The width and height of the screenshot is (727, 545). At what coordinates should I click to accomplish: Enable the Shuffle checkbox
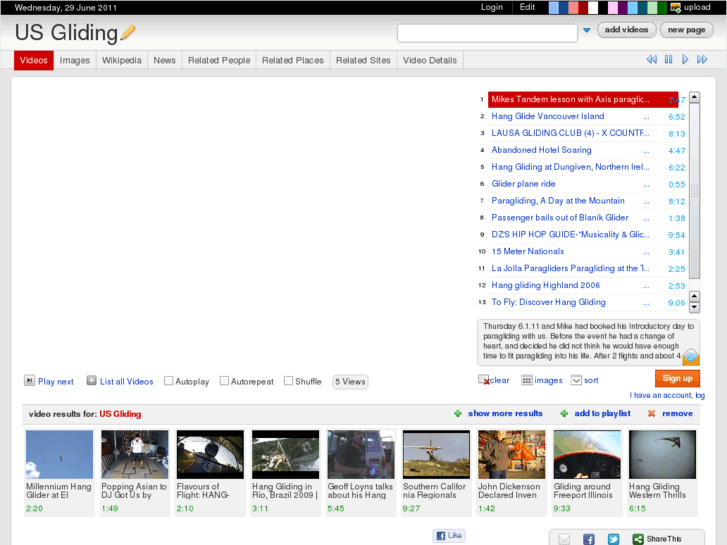point(288,381)
